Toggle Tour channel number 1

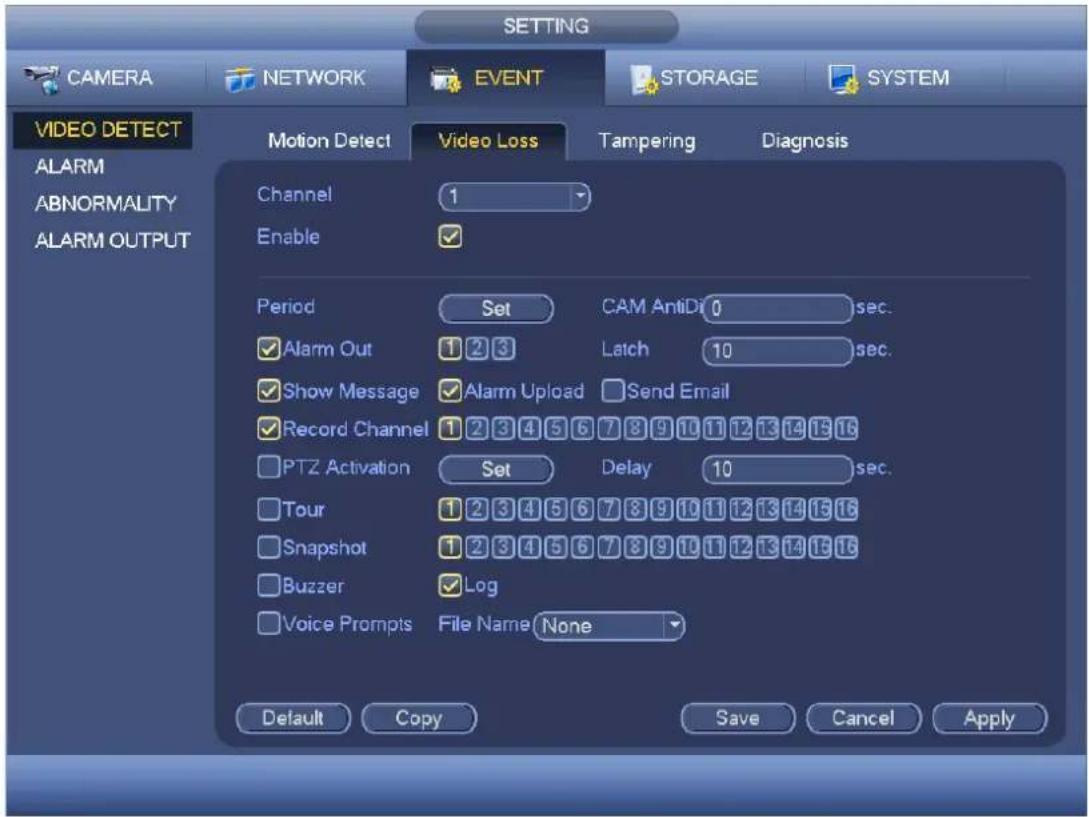click(449, 509)
